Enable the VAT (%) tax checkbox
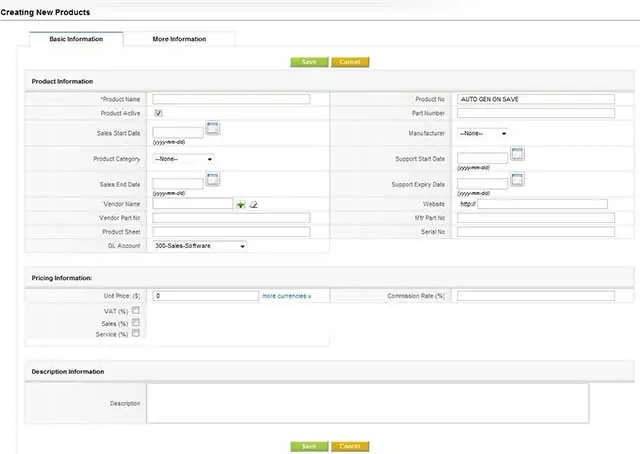 click(x=136, y=311)
